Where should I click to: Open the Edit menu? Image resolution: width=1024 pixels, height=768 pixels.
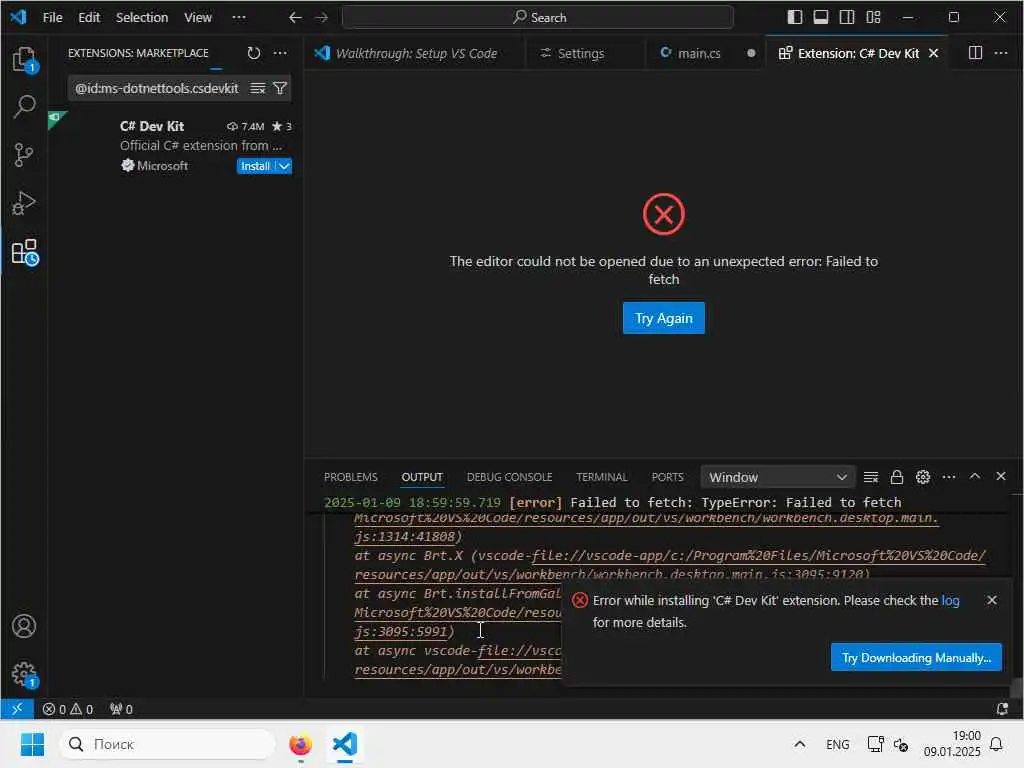coord(89,18)
